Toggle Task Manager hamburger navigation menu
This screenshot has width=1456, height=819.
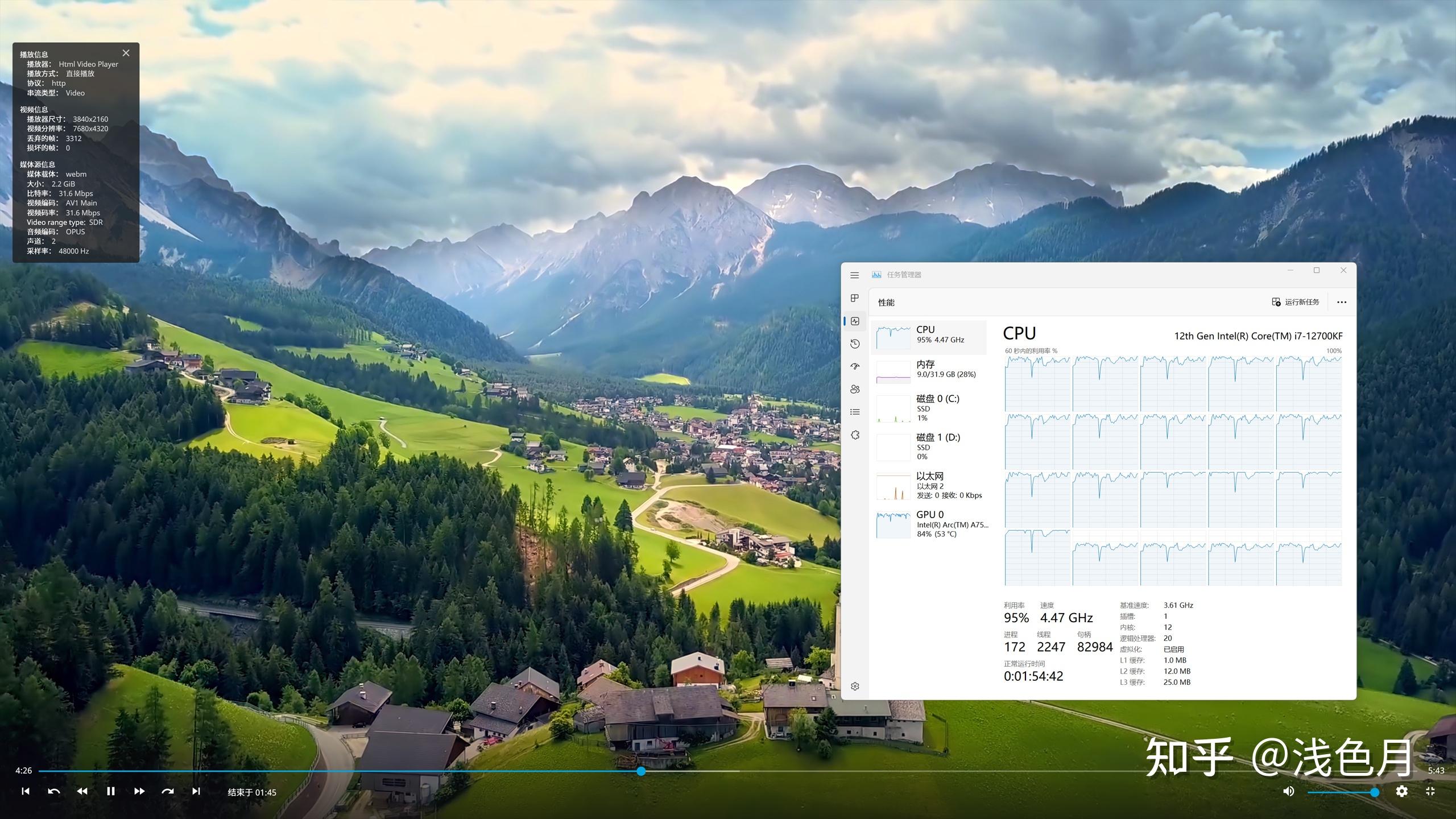[x=854, y=275]
